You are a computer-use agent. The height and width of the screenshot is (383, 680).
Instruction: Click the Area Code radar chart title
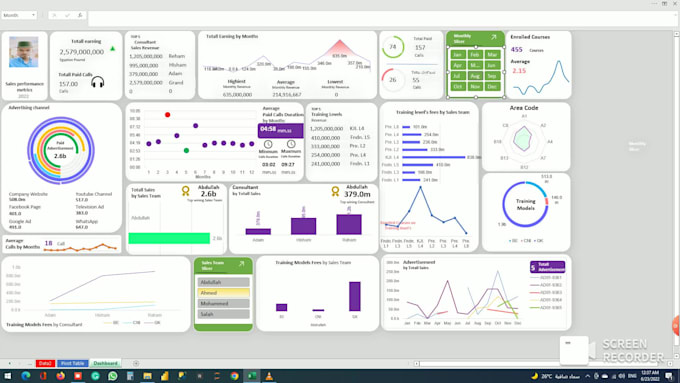click(524, 108)
